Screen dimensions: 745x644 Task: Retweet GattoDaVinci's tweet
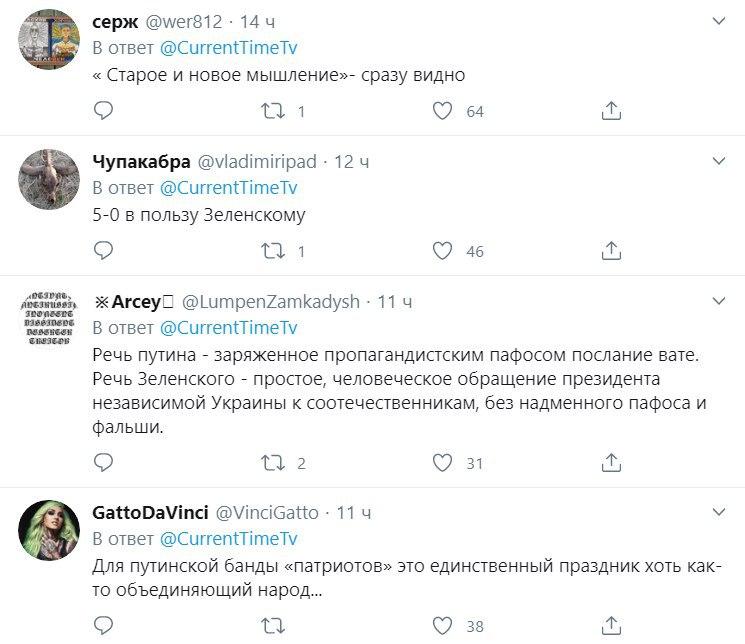pos(270,626)
